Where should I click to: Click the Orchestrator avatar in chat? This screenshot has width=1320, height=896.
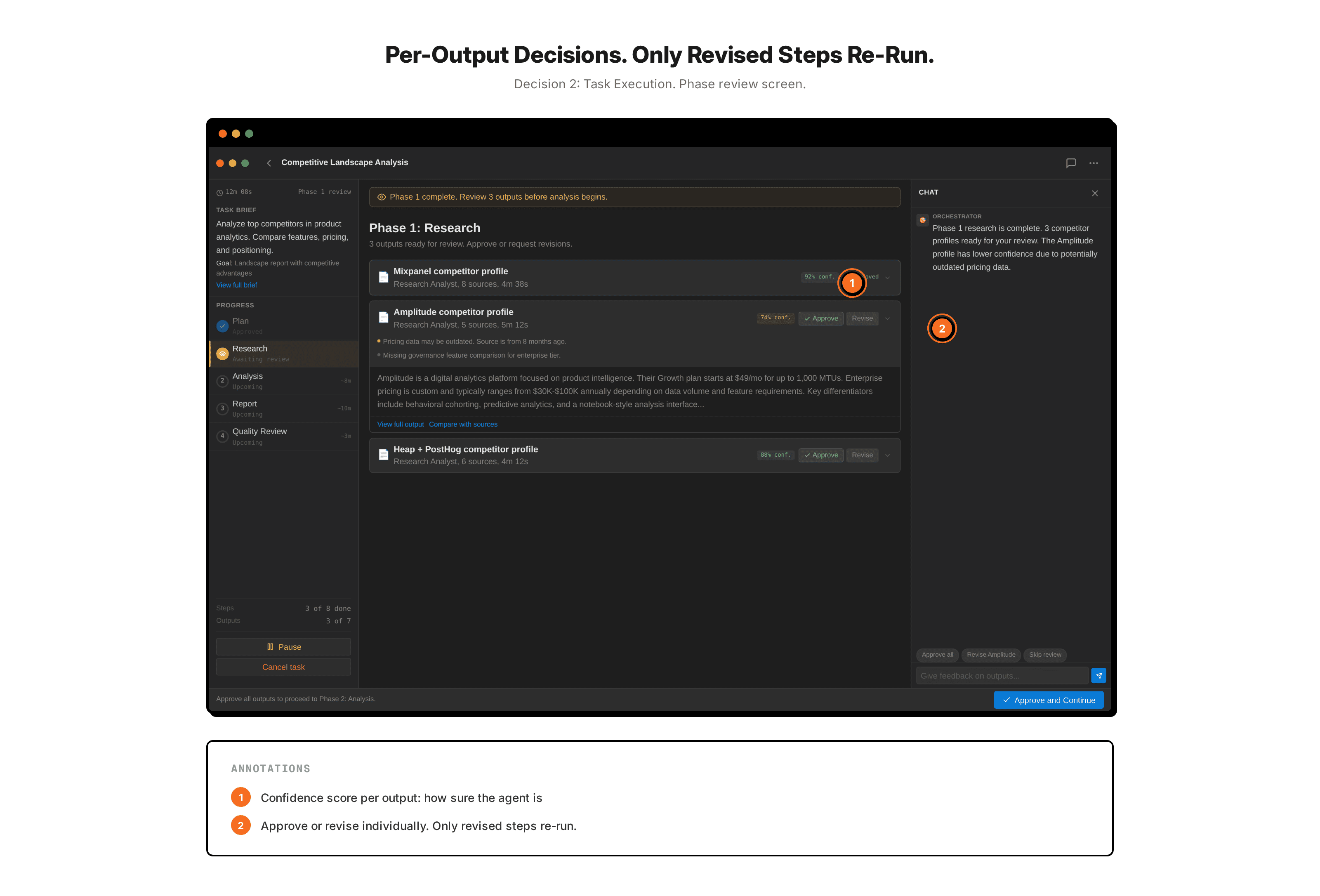pos(922,220)
